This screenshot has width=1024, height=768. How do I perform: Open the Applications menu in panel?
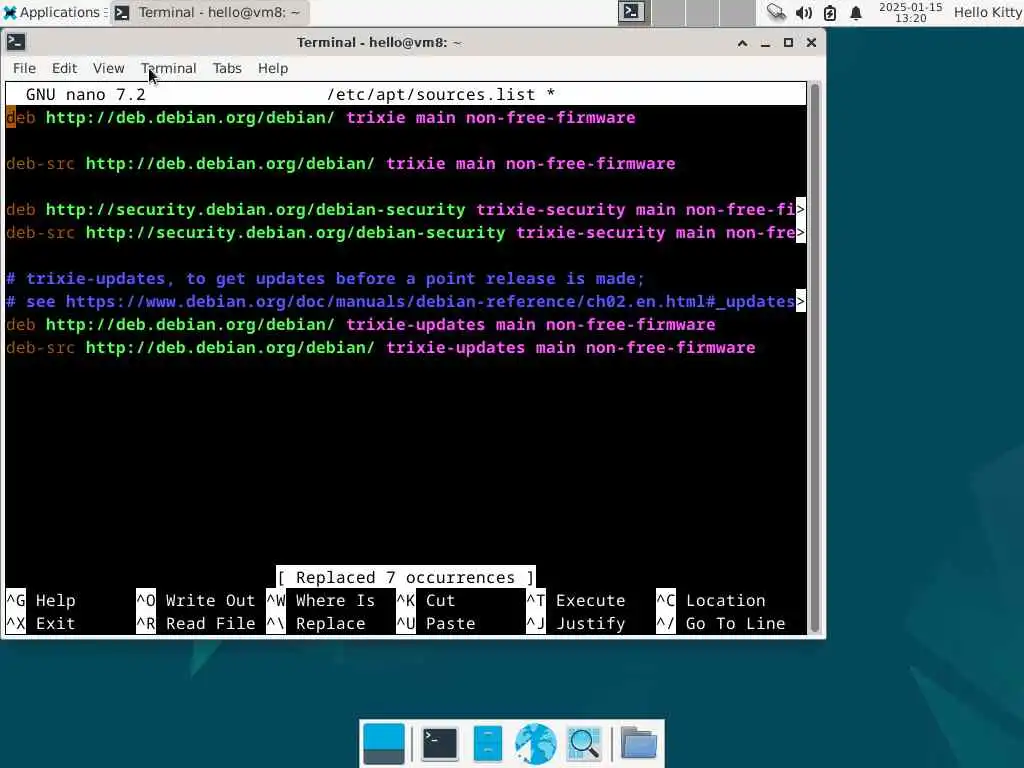pyautogui.click(x=54, y=12)
